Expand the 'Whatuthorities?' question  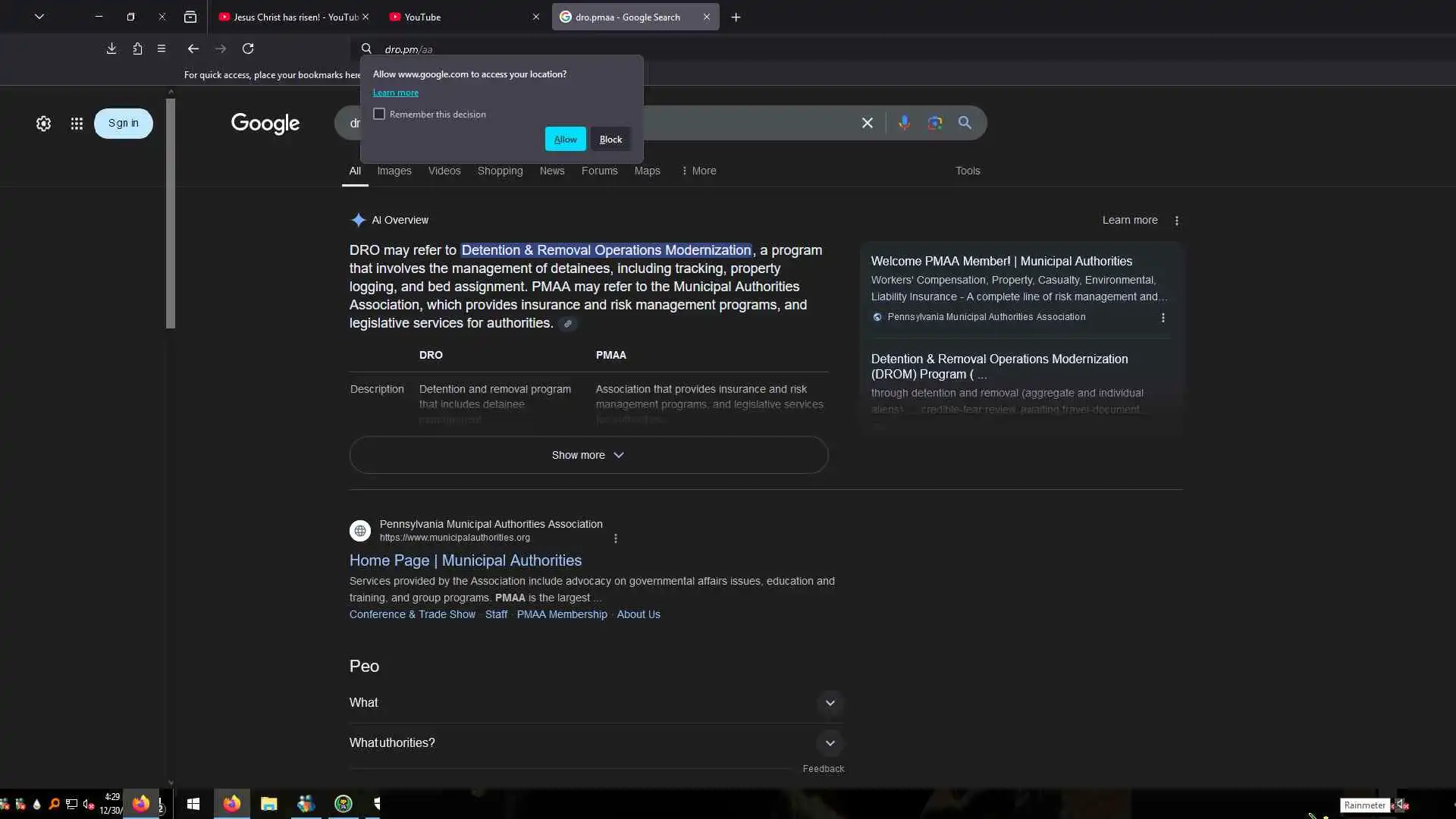(x=830, y=743)
